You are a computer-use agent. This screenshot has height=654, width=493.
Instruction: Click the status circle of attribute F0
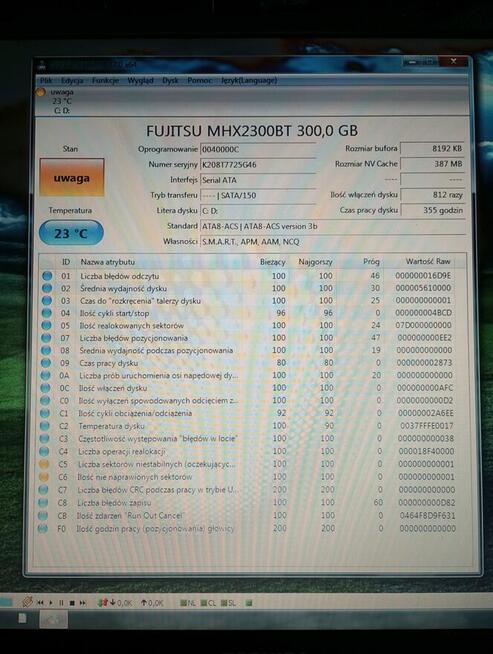point(42,528)
